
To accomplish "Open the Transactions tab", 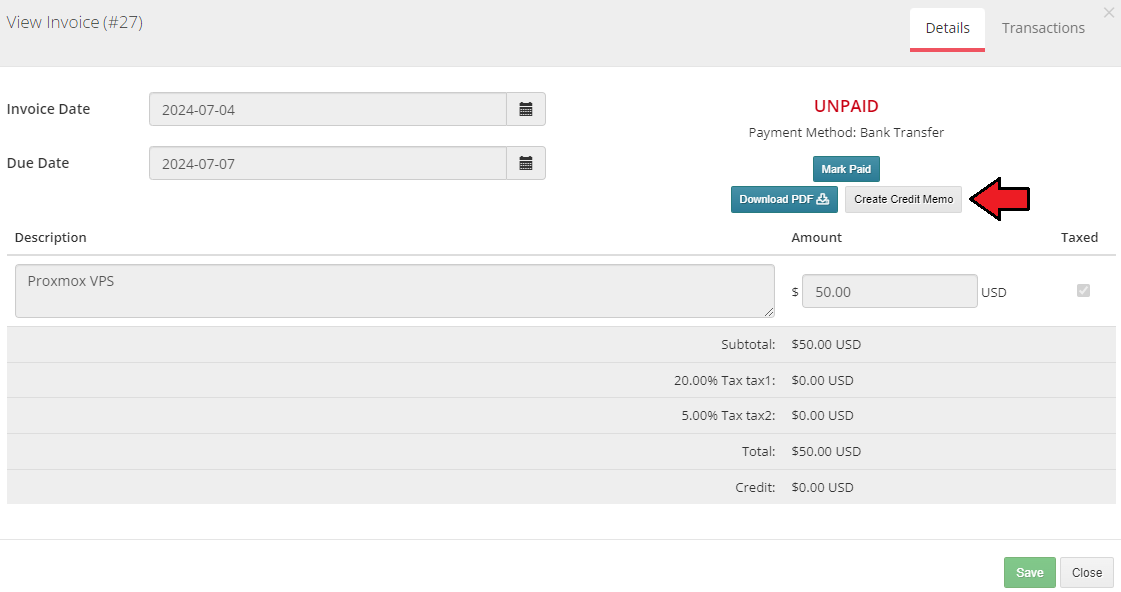I will coord(1043,28).
